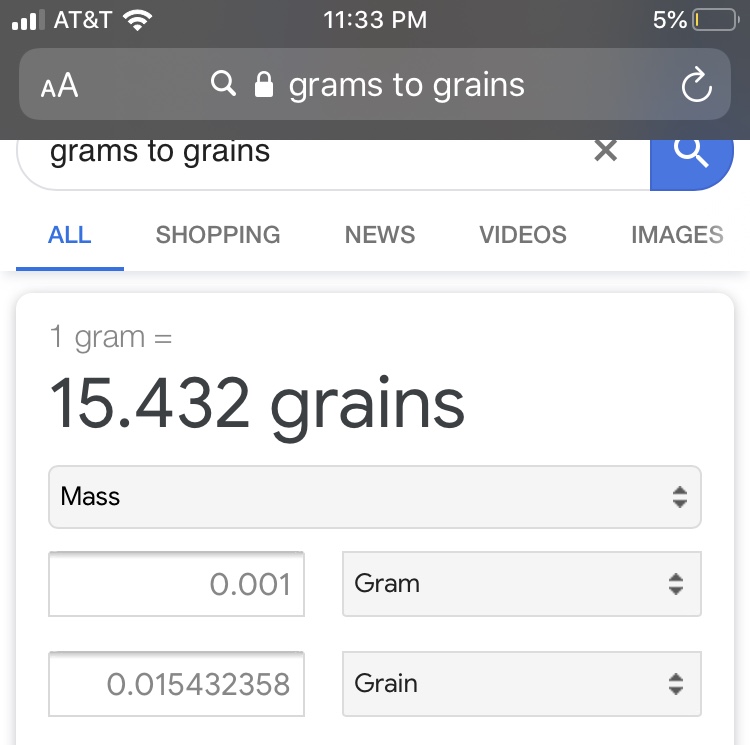Tap the magnifier icon in the address bar
Viewport: 750px width, 745px height.
tap(223, 83)
